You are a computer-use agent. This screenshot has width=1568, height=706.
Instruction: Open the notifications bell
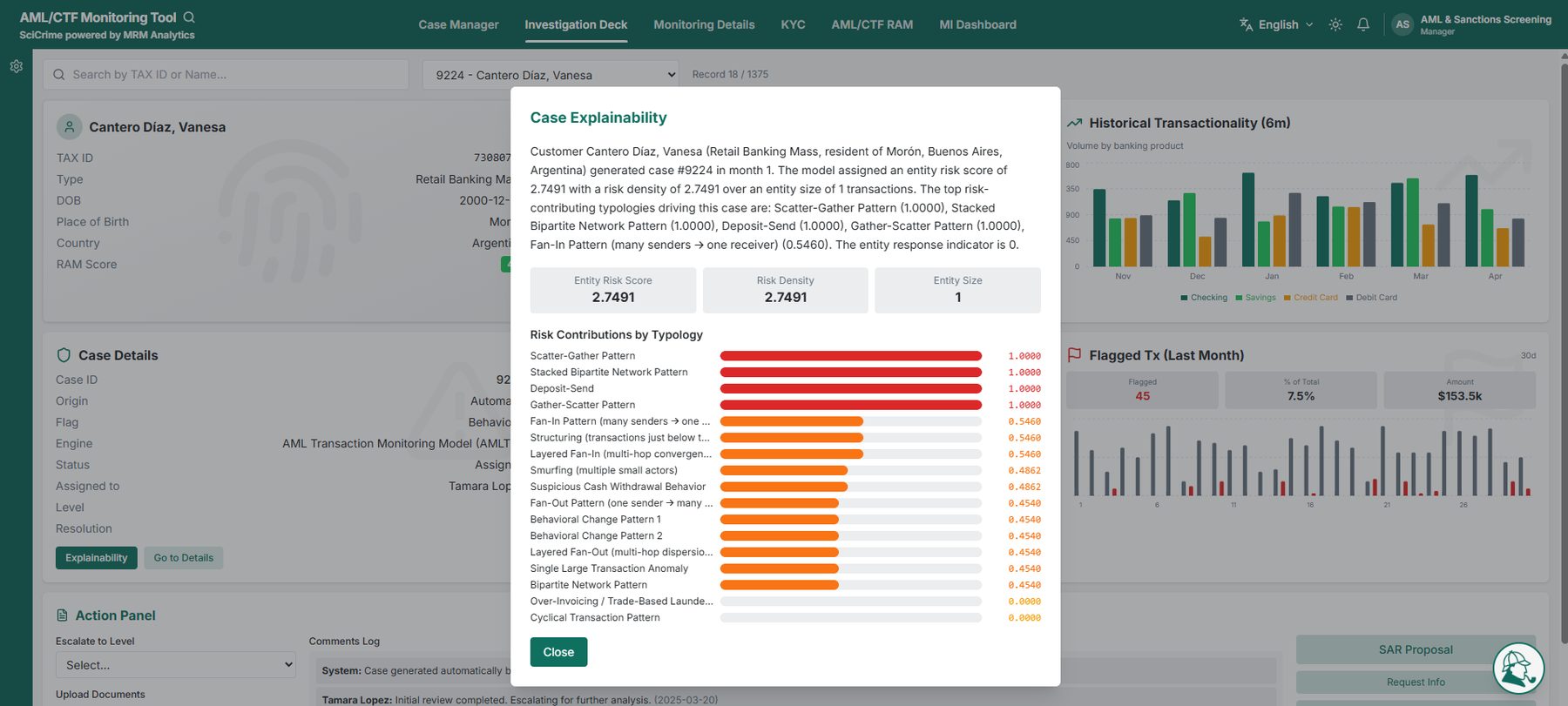pos(1363,24)
